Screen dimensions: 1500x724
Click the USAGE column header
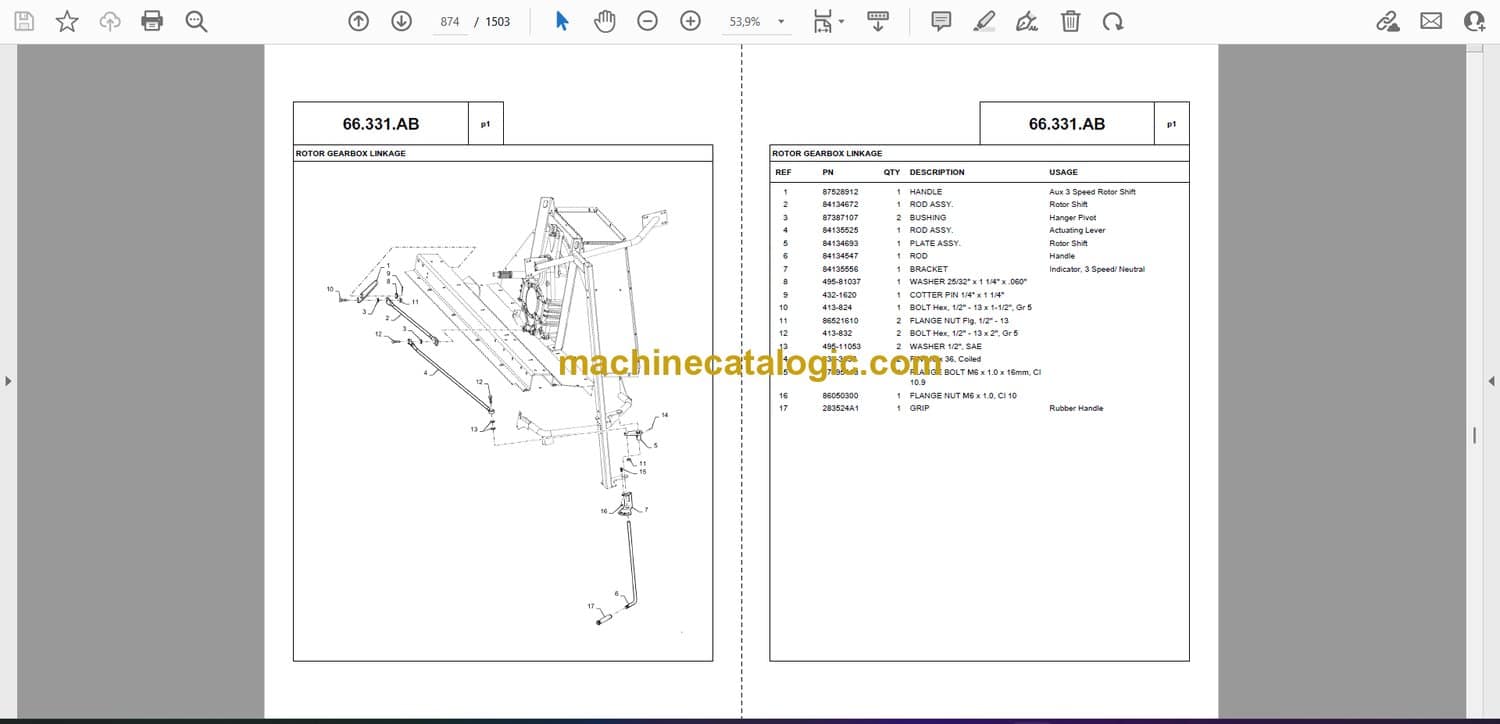[x=1063, y=172]
